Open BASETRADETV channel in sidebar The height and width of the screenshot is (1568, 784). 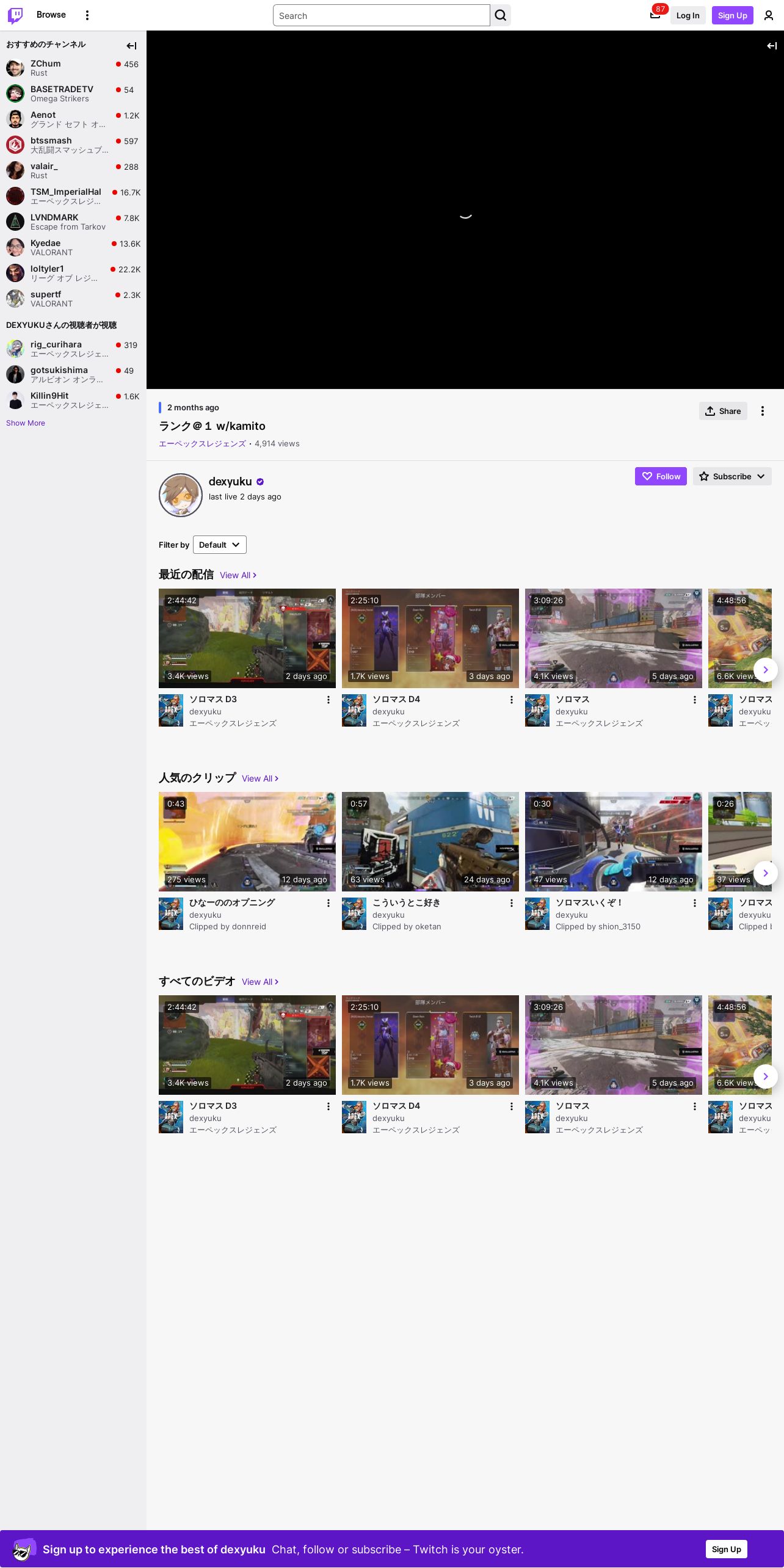tap(73, 93)
